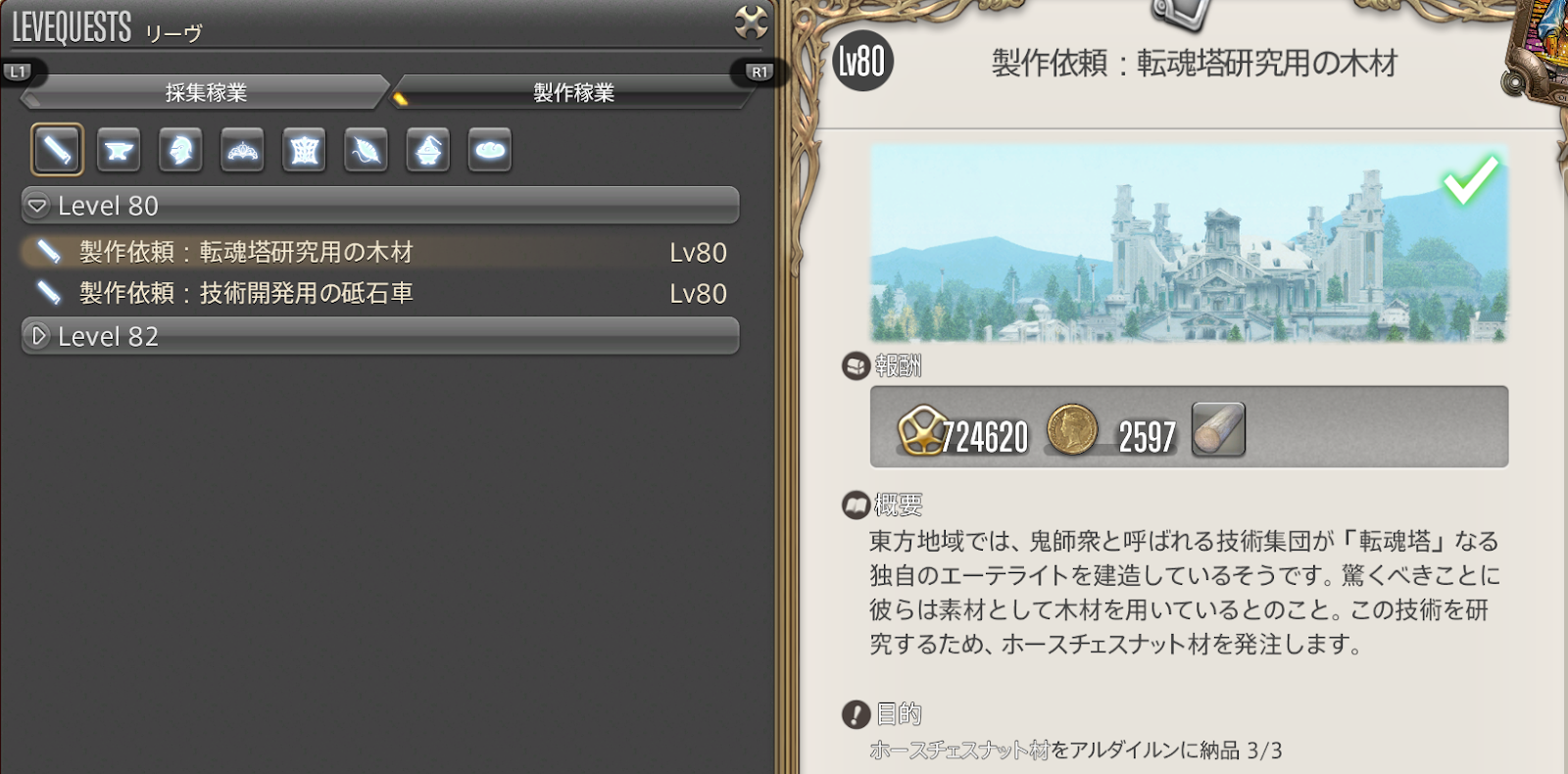Click the leve location landscape image
Screen dimensions: 1568x774
(1189, 243)
